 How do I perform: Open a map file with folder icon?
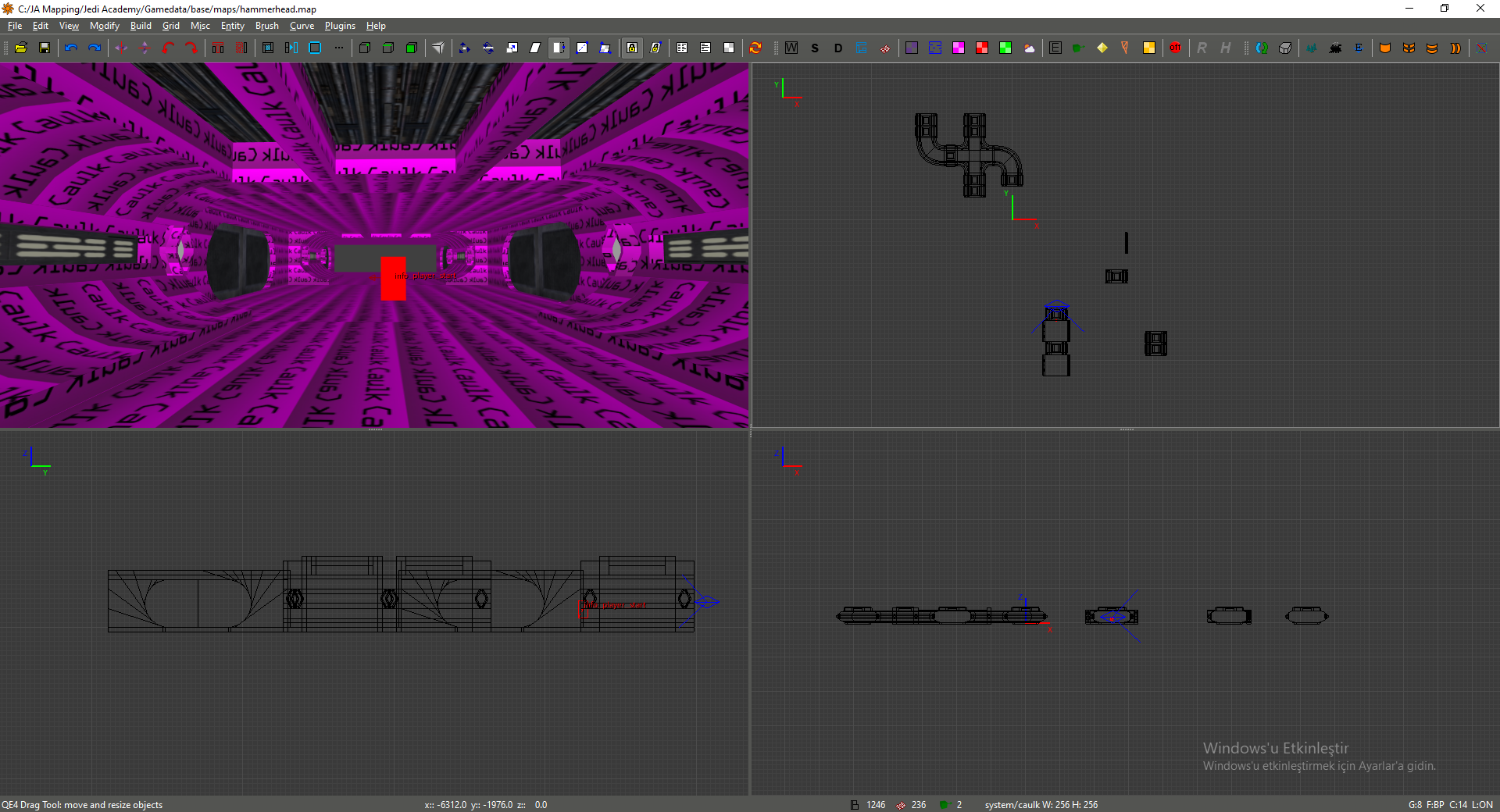(x=21, y=48)
